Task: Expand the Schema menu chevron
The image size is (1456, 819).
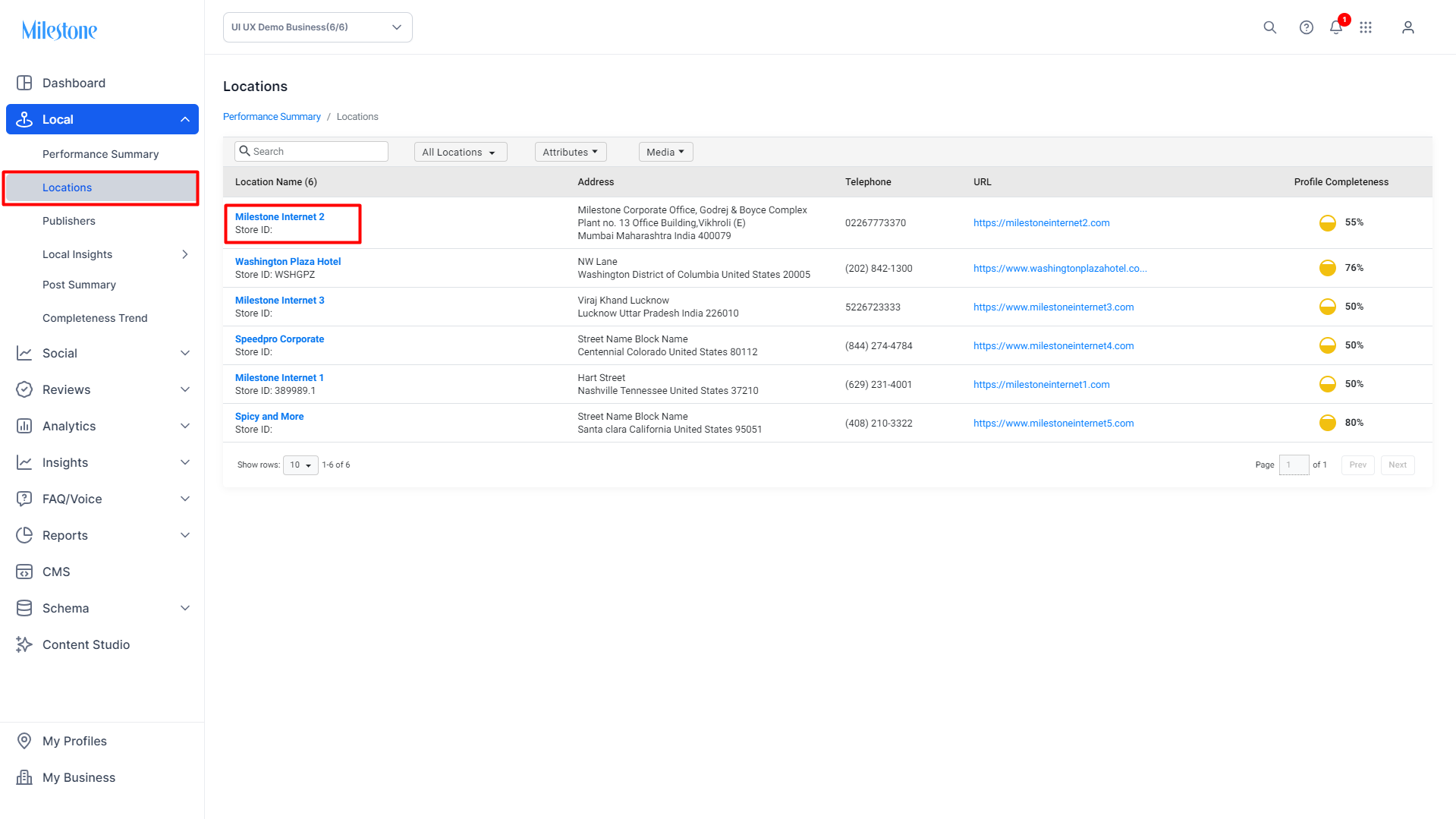Action: point(184,608)
